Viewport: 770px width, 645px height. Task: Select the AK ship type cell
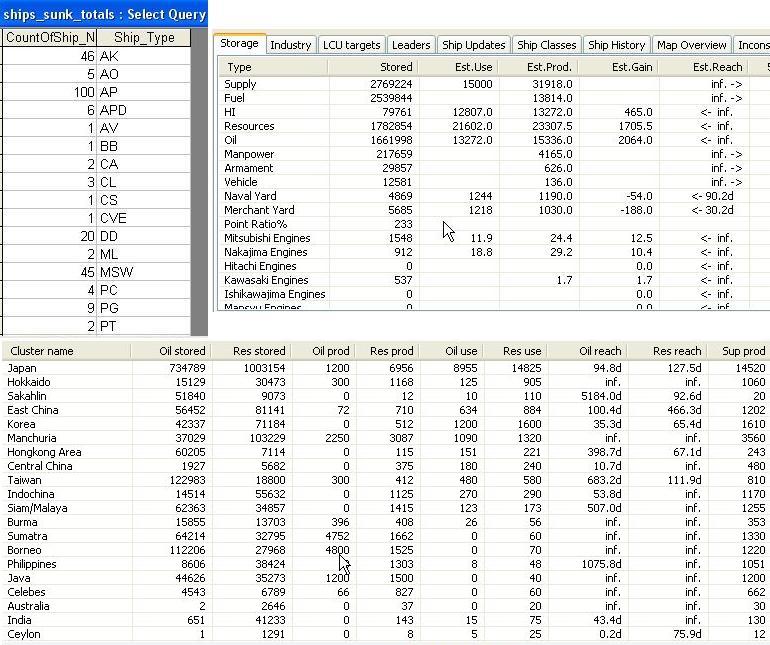(x=144, y=56)
